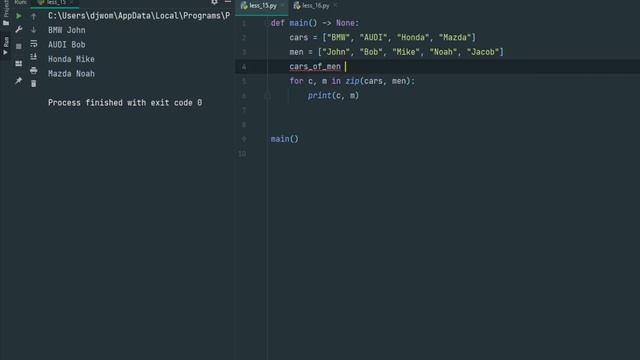Toggle soft-wrap in the console
This screenshot has width=640, height=360.
[34, 43]
